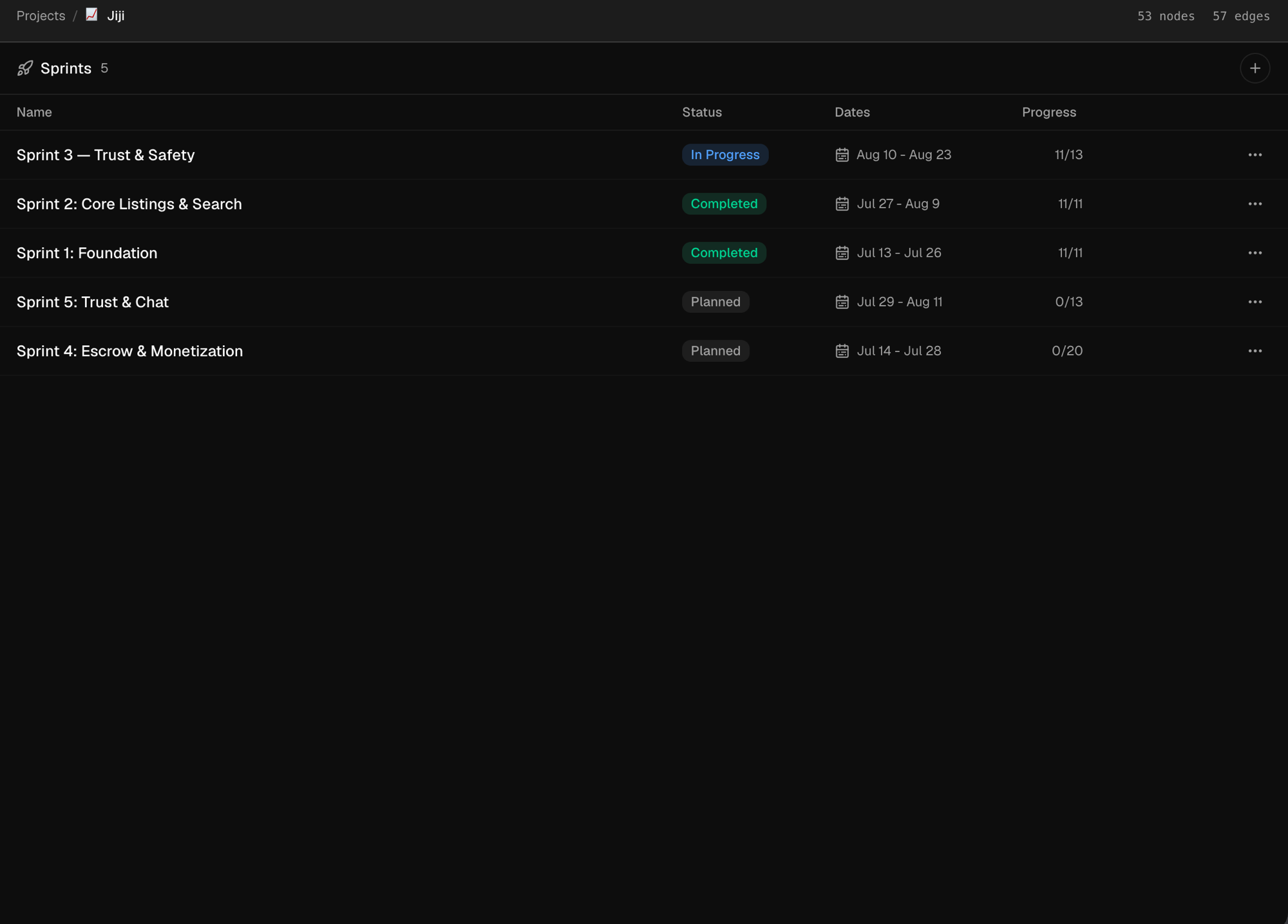Screen dimensions: 1288x924
Task: Click the 11/13 progress value
Action: [x=1068, y=155]
